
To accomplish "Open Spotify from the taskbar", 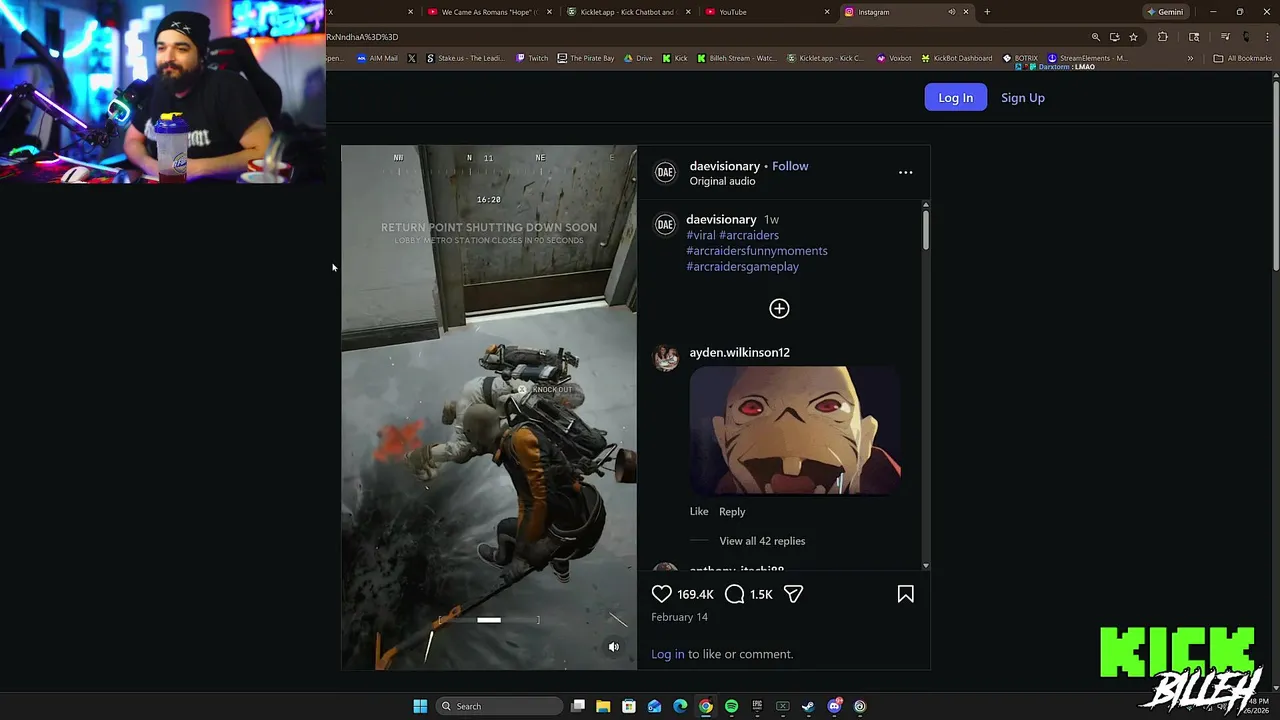I will pyautogui.click(x=731, y=706).
